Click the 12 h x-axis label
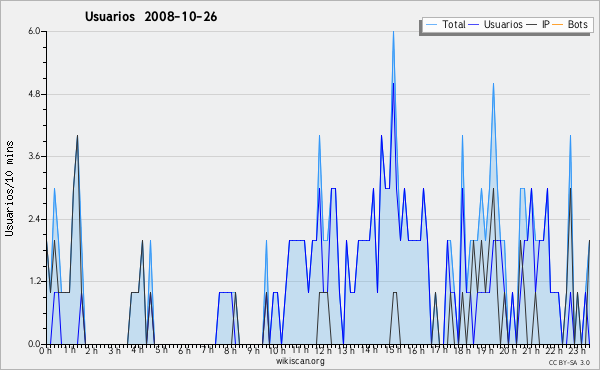Screen dimensions: 600x370 tap(323, 350)
